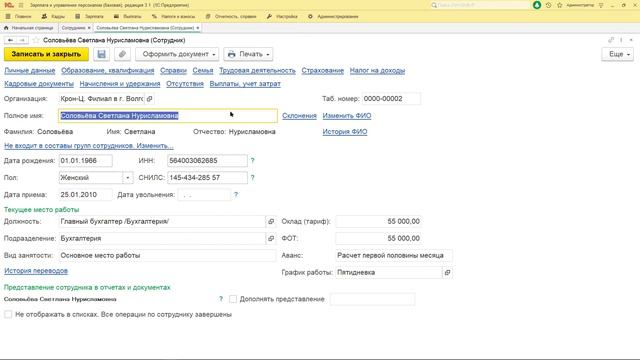Open Образование, квалификация link
This screenshot has height=360, width=640.
[x=108, y=70]
